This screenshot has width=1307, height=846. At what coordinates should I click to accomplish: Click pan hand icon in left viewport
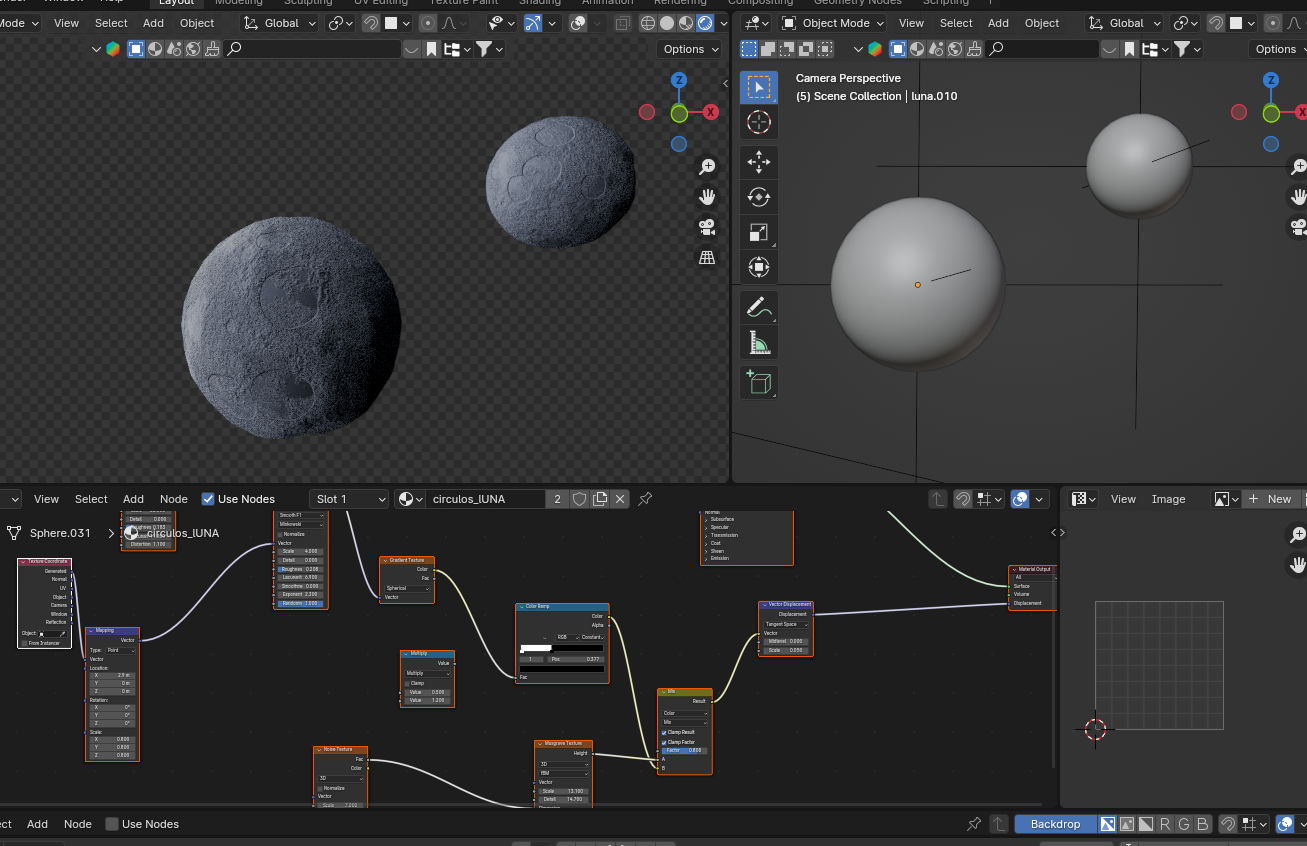click(x=707, y=196)
